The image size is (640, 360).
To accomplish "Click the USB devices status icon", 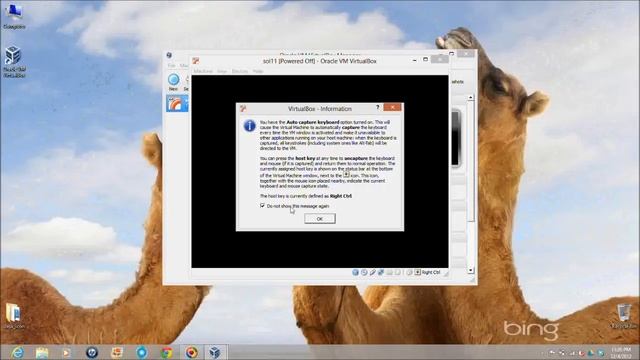I will pos(372,272).
